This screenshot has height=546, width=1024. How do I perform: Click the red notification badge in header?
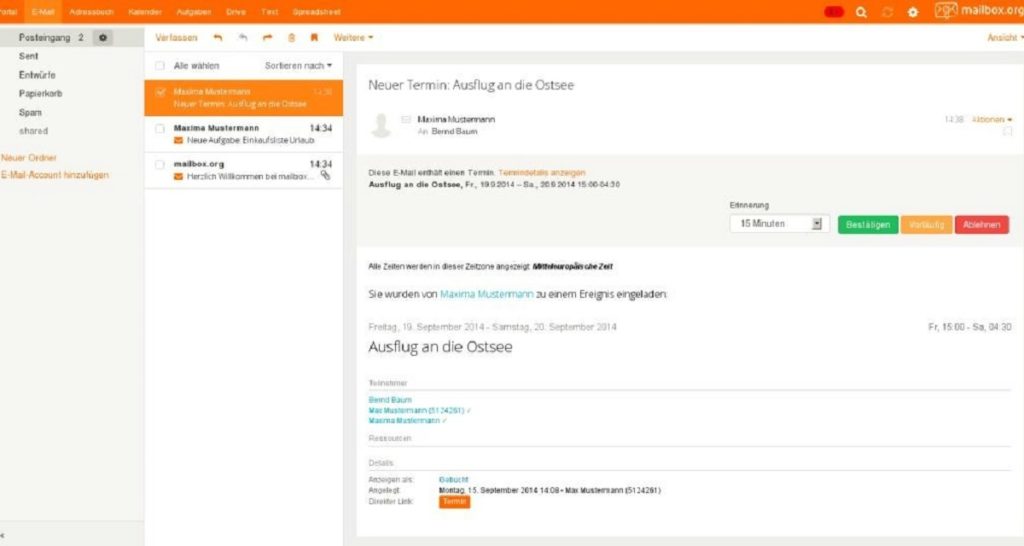(834, 12)
